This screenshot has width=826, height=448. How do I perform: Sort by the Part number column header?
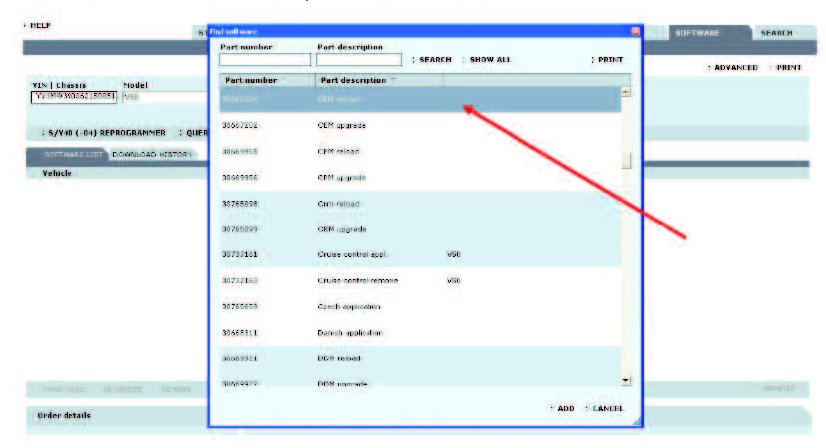coord(251,79)
